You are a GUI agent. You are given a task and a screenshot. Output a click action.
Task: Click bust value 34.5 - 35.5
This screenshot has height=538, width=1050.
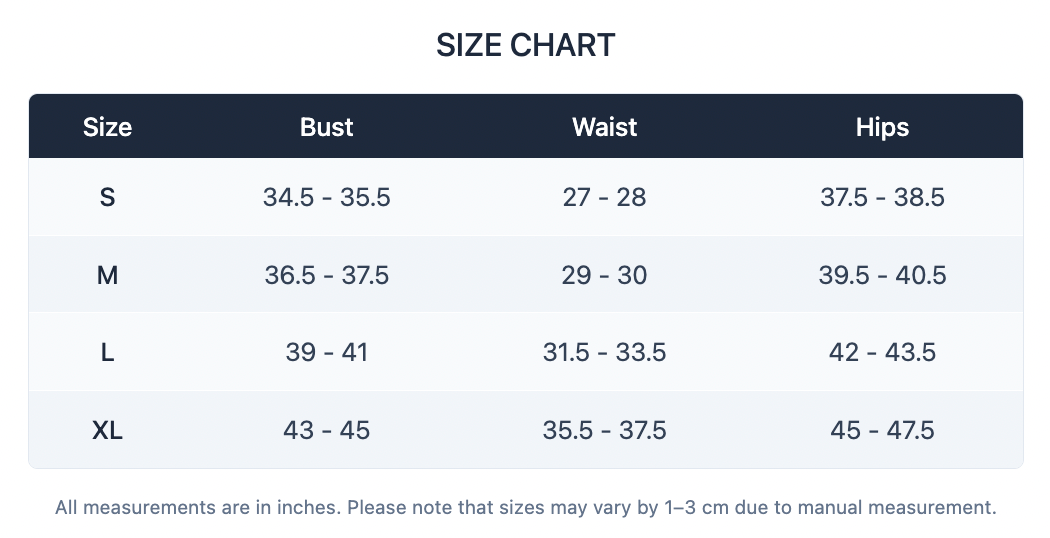coord(326,197)
